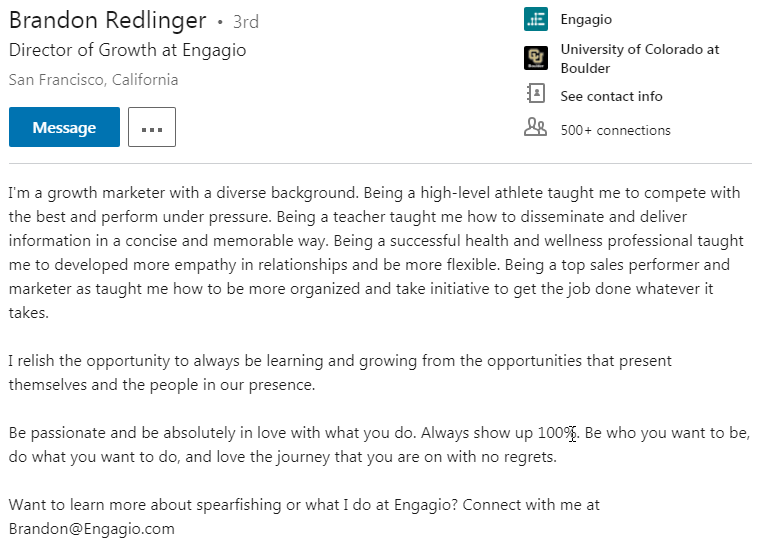Screen dimensions: 765x542
Task: Open the Engagio company name link
Action: click(586, 19)
